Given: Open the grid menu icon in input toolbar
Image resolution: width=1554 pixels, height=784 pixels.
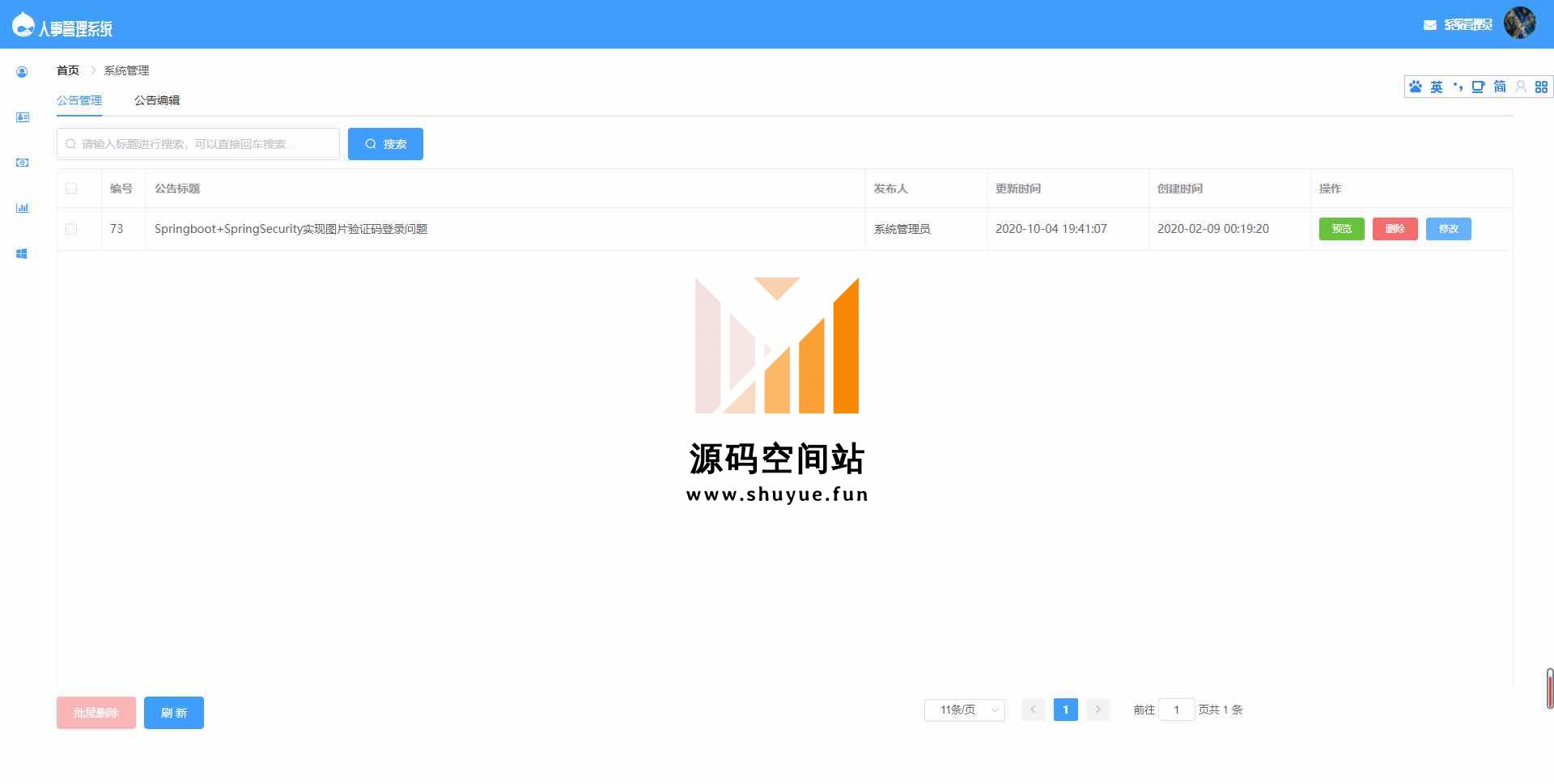Looking at the screenshot, I should [x=1541, y=87].
